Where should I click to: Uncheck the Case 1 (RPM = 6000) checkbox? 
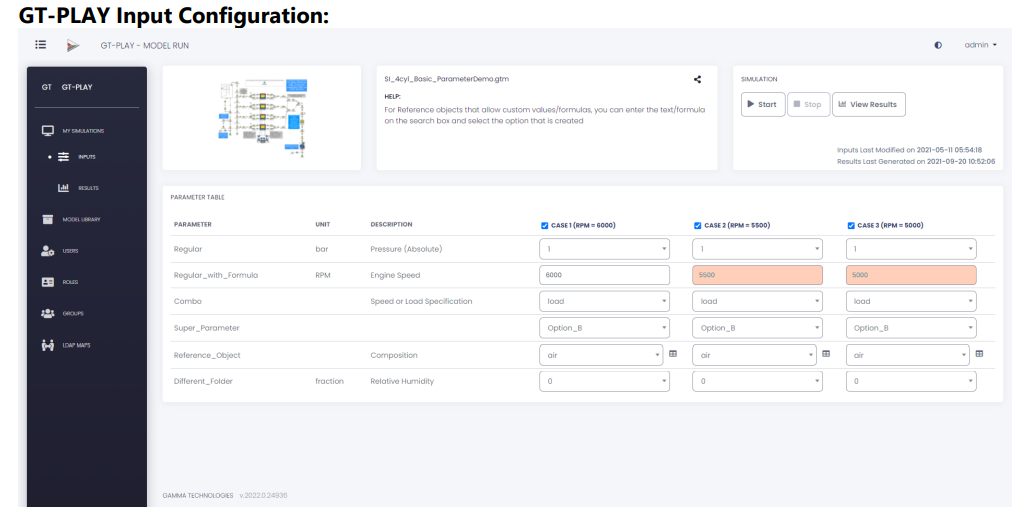544,226
